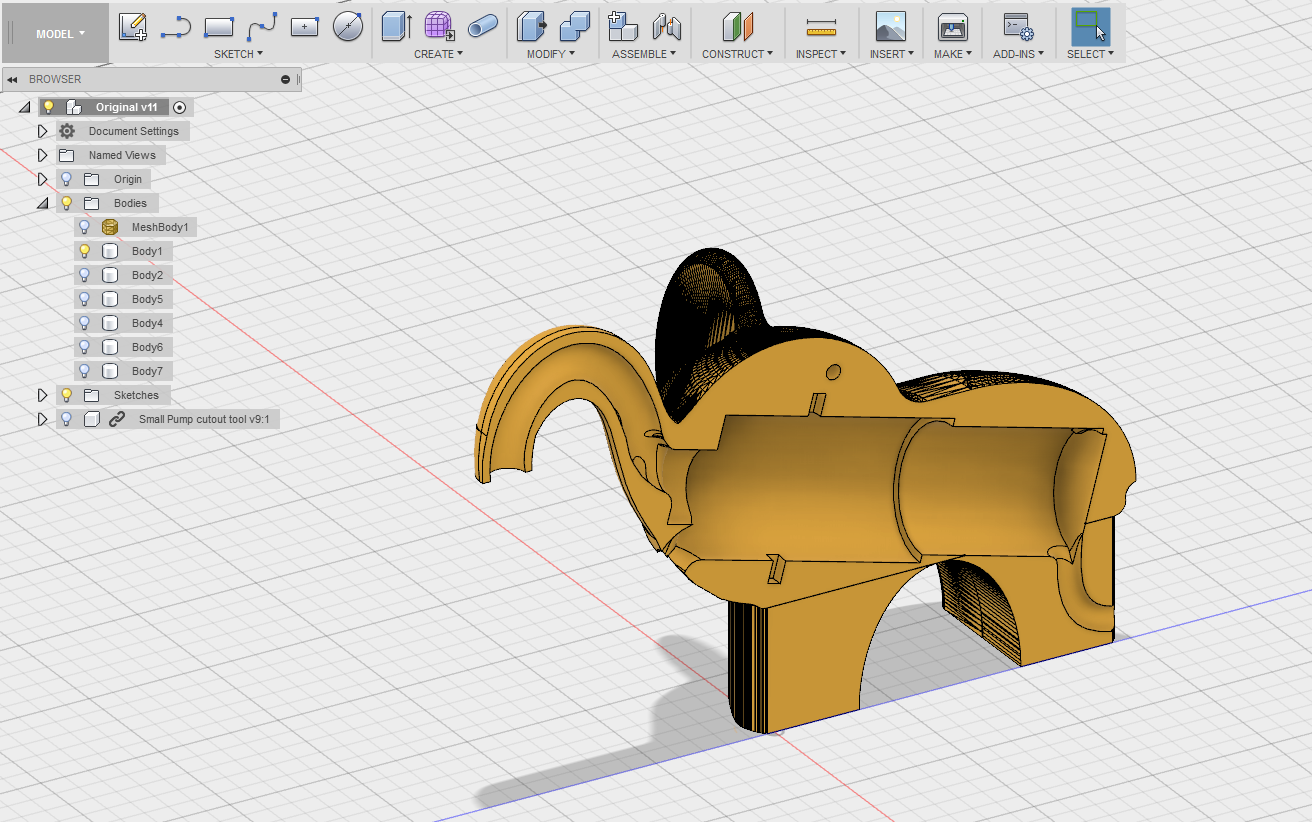Click the Insert image icon
This screenshot has width=1312, height=822.
point(890,27)
